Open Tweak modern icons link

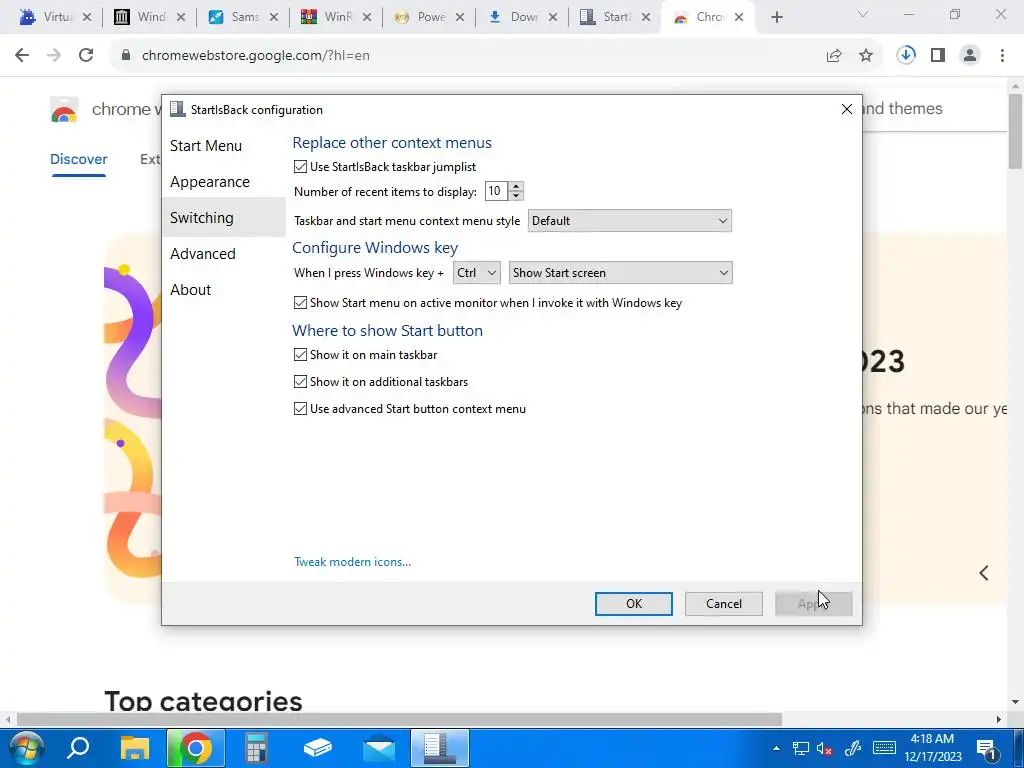[353, 562]
